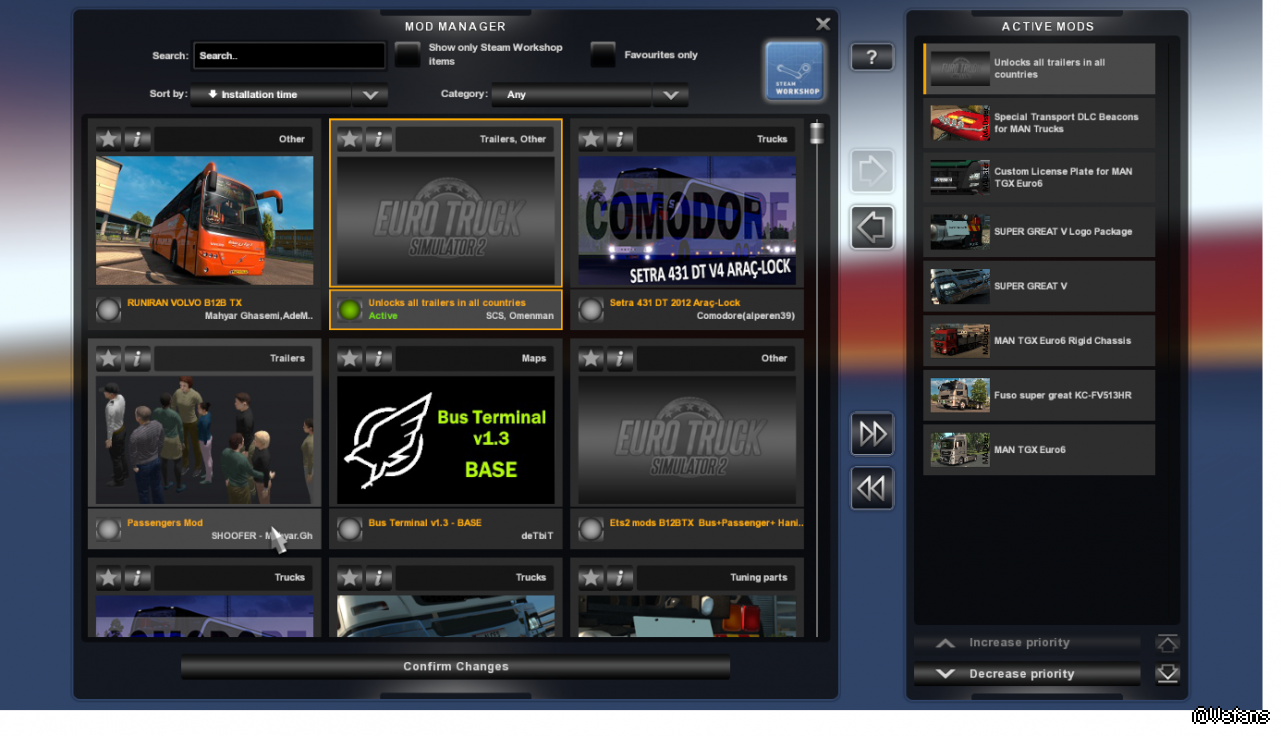Mark Setra 431 DT 2012 as favourite
This screenshot has height=736, width=1281.
pos(591,139)
